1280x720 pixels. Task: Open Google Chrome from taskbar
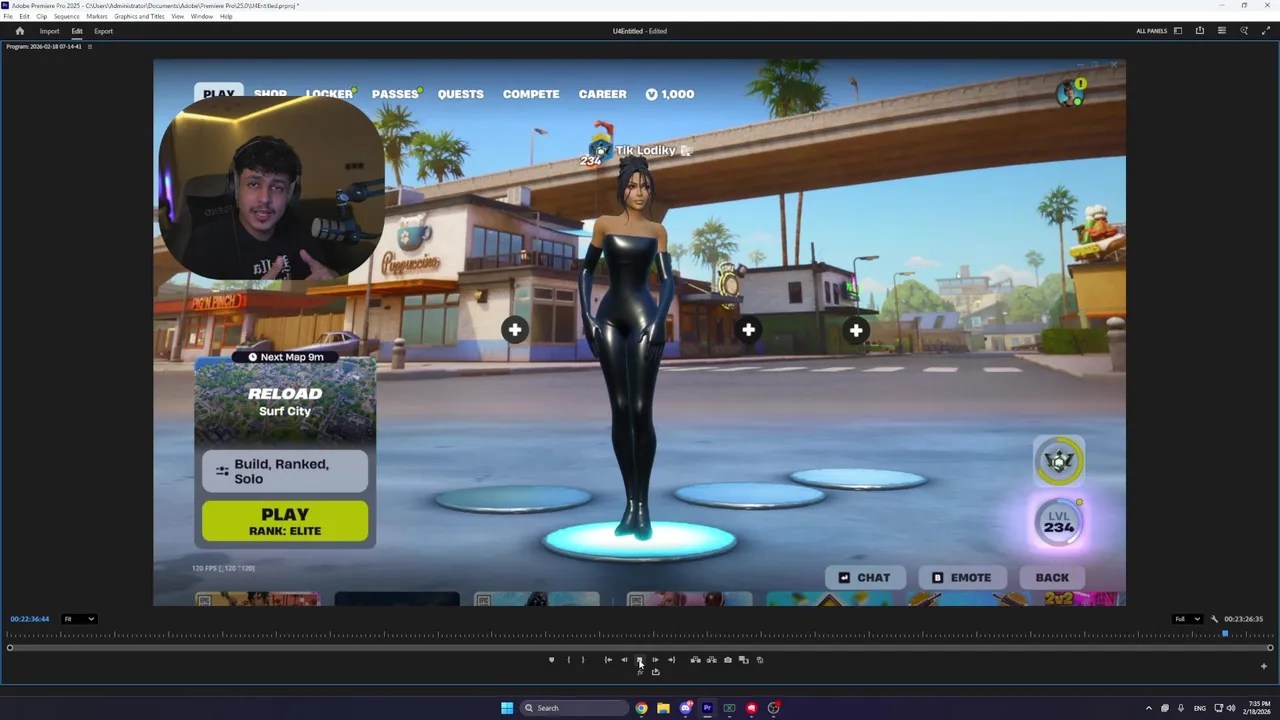(641, 708)
